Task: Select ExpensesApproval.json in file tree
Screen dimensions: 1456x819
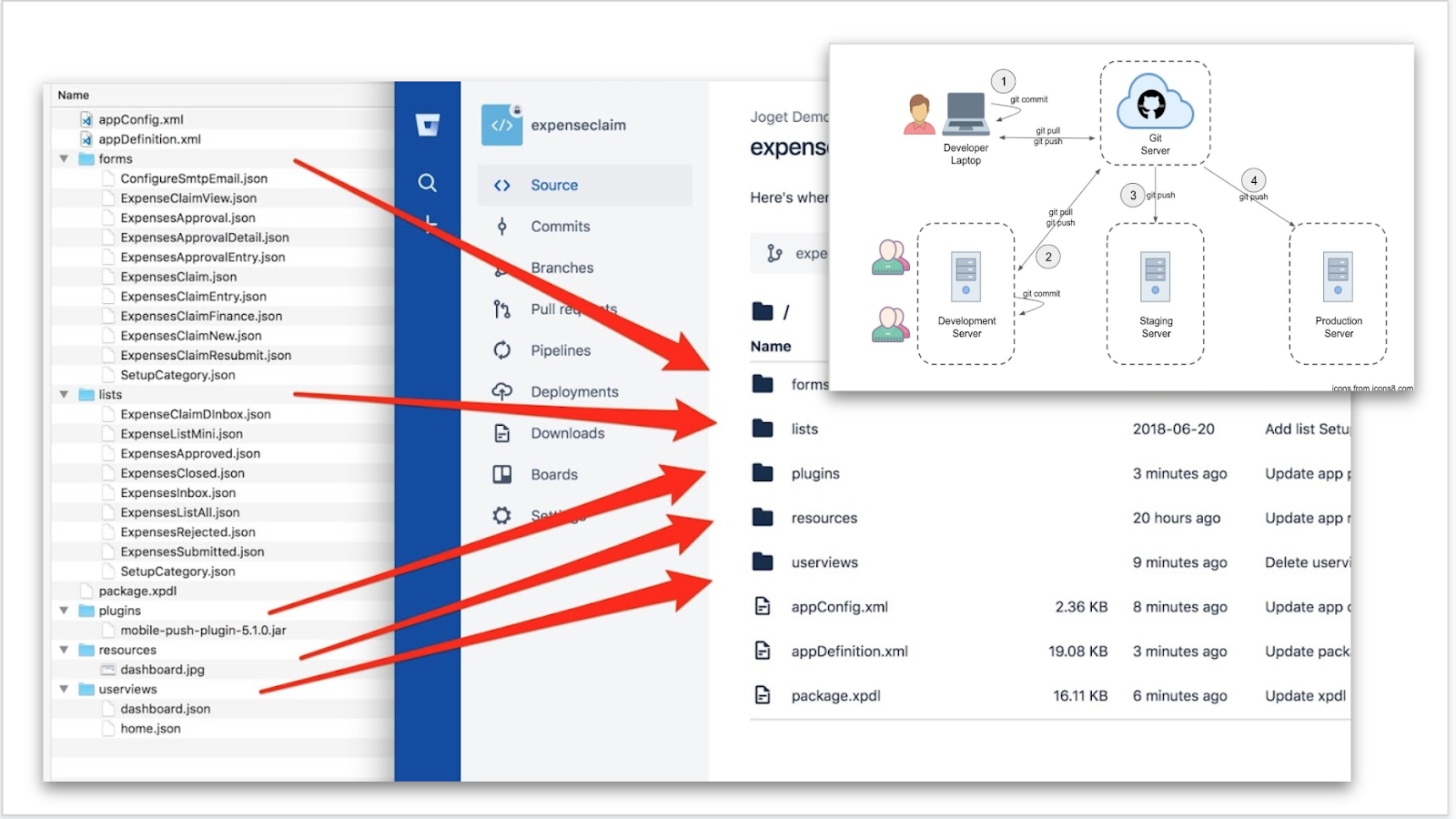Action: (187, 217)
